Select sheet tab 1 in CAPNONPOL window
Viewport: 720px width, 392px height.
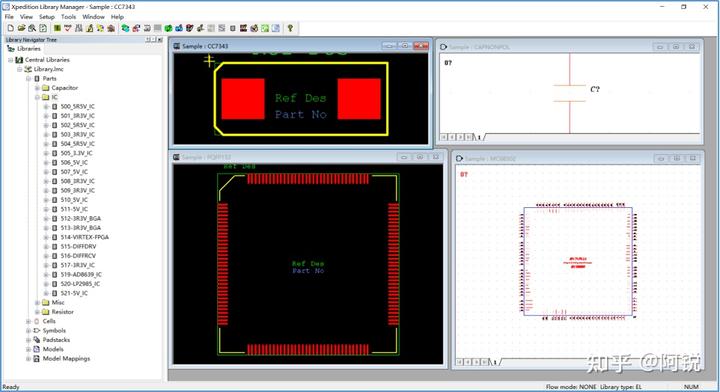pos(479,137)
